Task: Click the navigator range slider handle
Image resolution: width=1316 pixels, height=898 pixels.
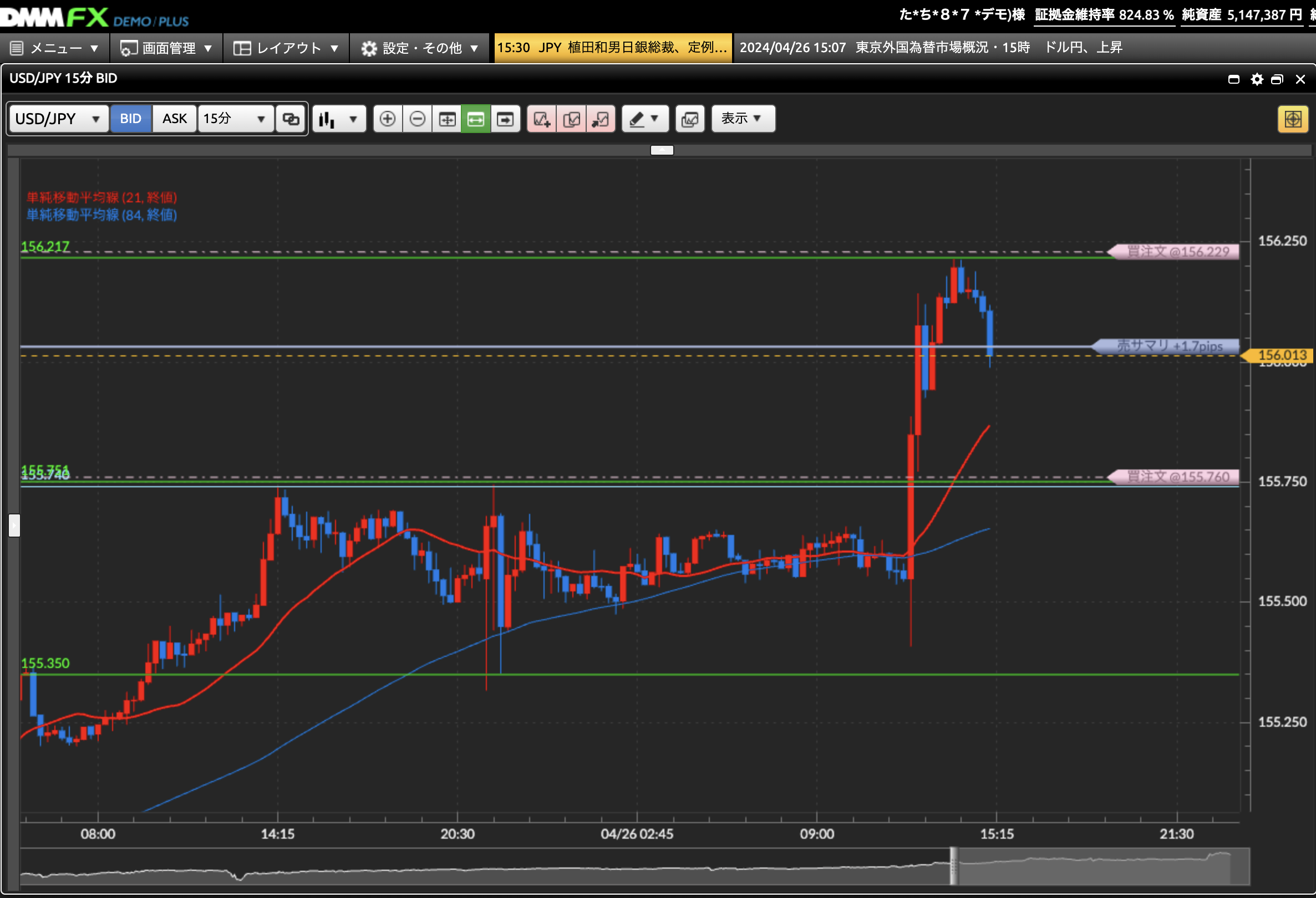Action: pos(954,866)
